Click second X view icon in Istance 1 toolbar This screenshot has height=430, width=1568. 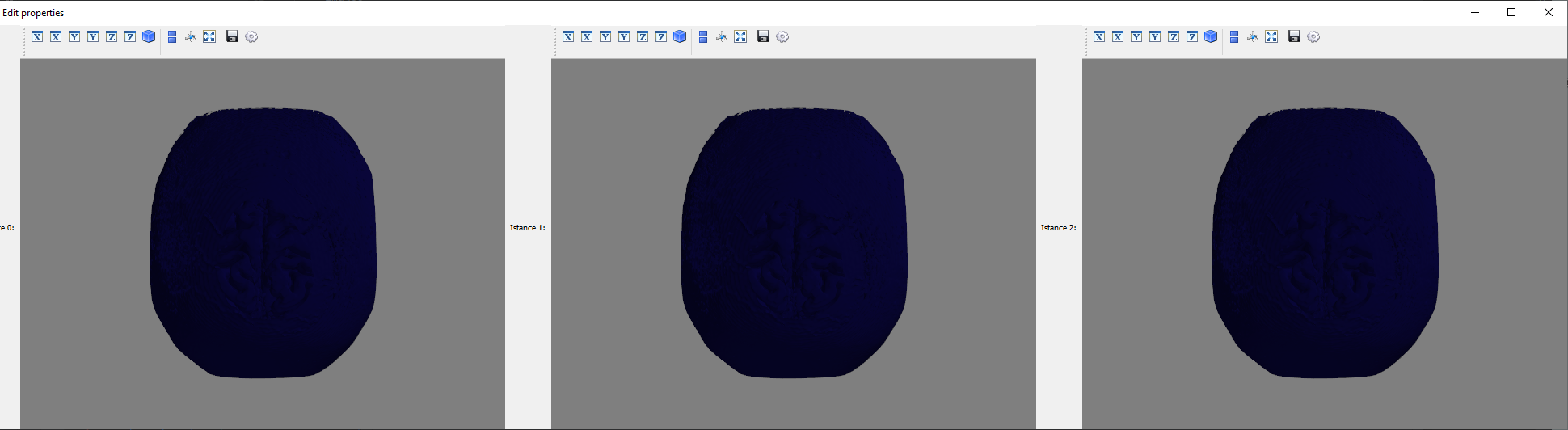click(x=587, y=36)
